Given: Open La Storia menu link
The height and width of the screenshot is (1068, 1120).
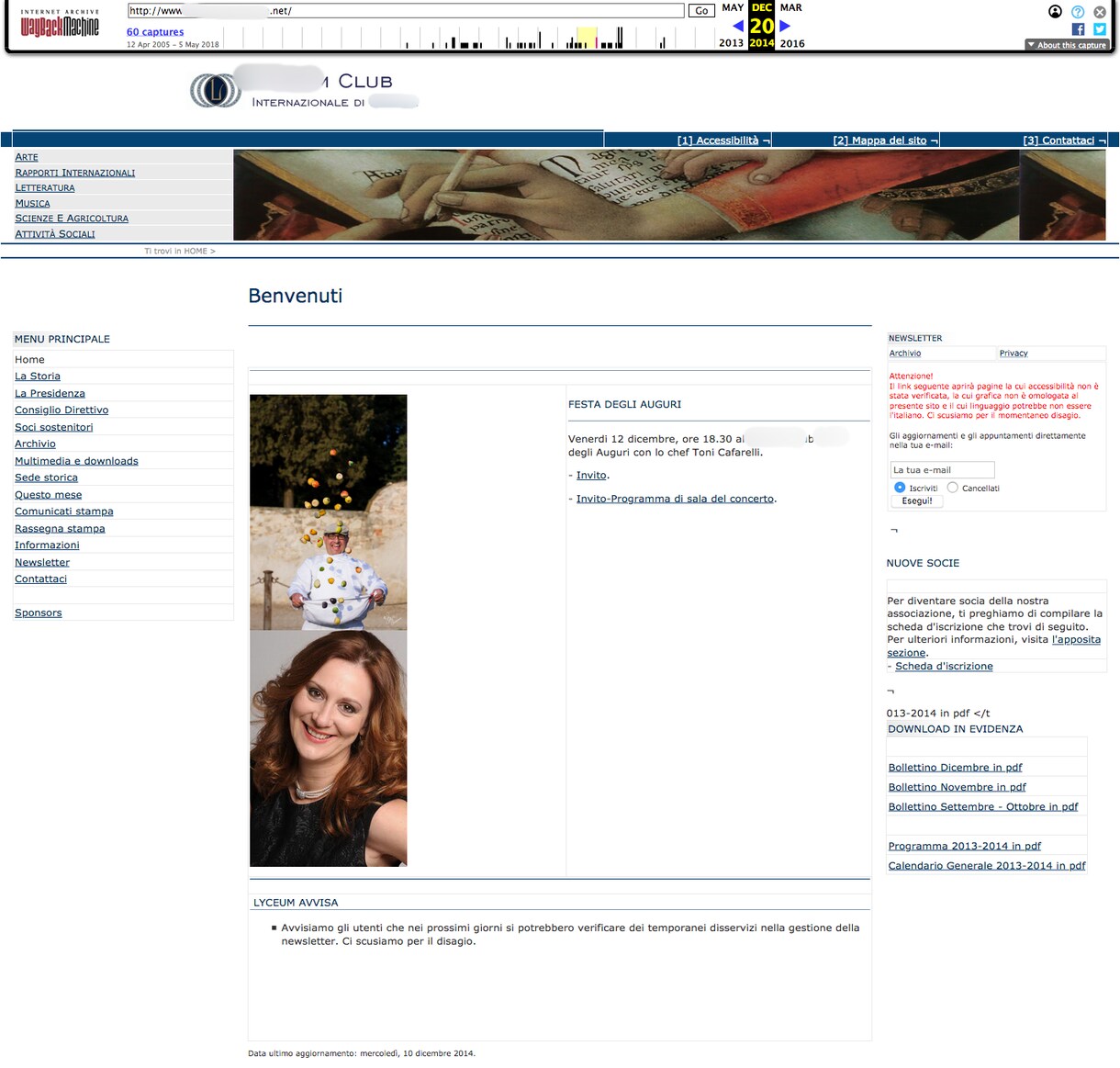Looking at the screenshot, I should click(38, 377).
